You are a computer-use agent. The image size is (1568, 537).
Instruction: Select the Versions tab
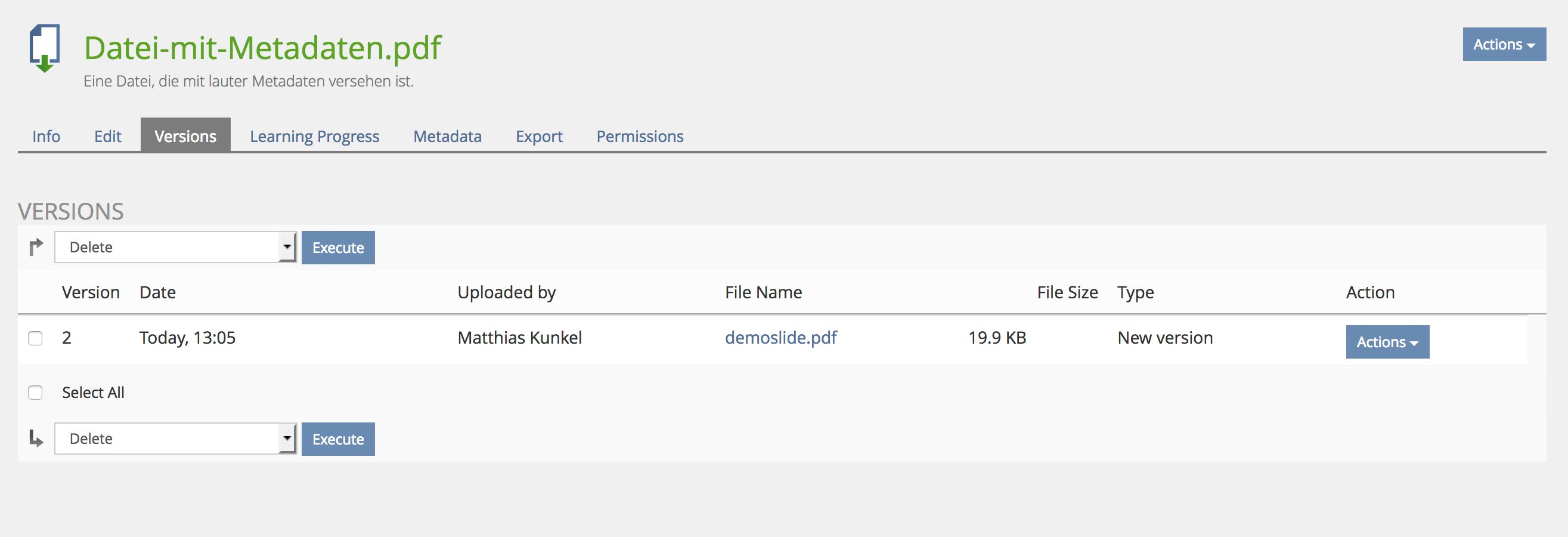(x=185, y=137)
